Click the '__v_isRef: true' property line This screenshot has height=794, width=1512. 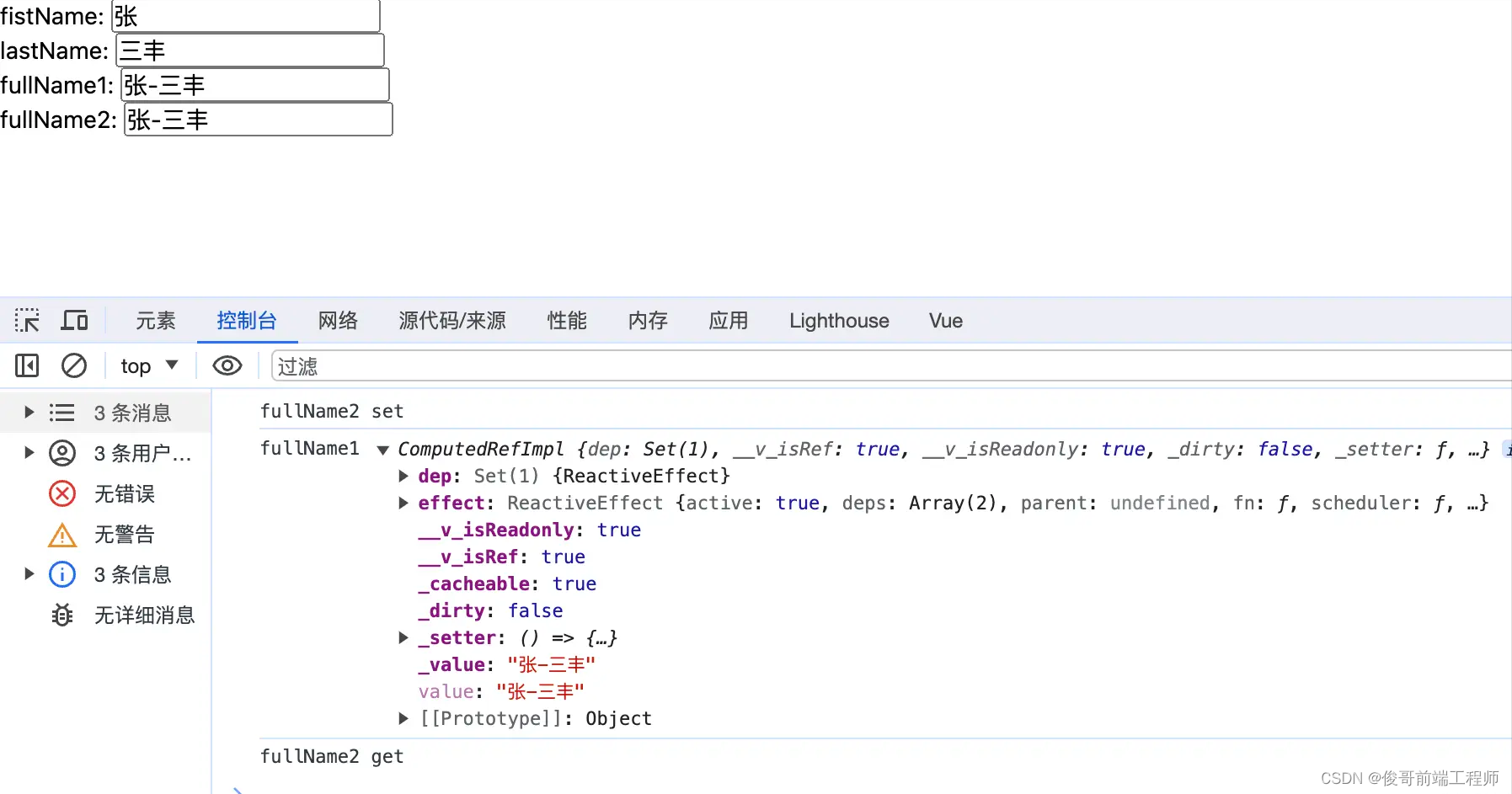coord(501,557)
